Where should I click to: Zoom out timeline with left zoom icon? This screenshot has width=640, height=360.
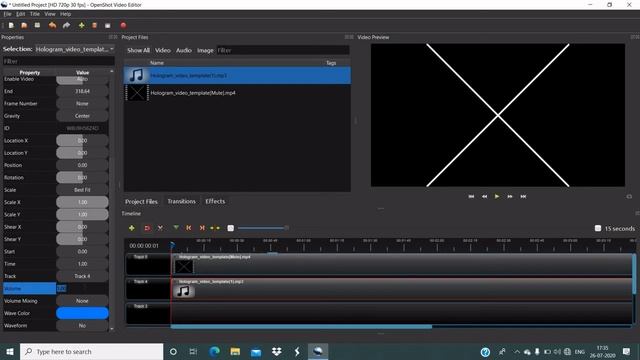231,228
